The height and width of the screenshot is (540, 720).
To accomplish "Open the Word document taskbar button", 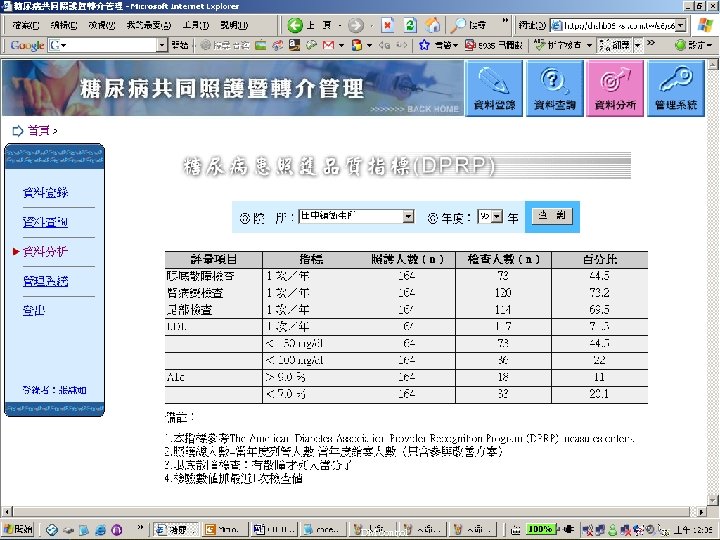I will click(274, 529).
